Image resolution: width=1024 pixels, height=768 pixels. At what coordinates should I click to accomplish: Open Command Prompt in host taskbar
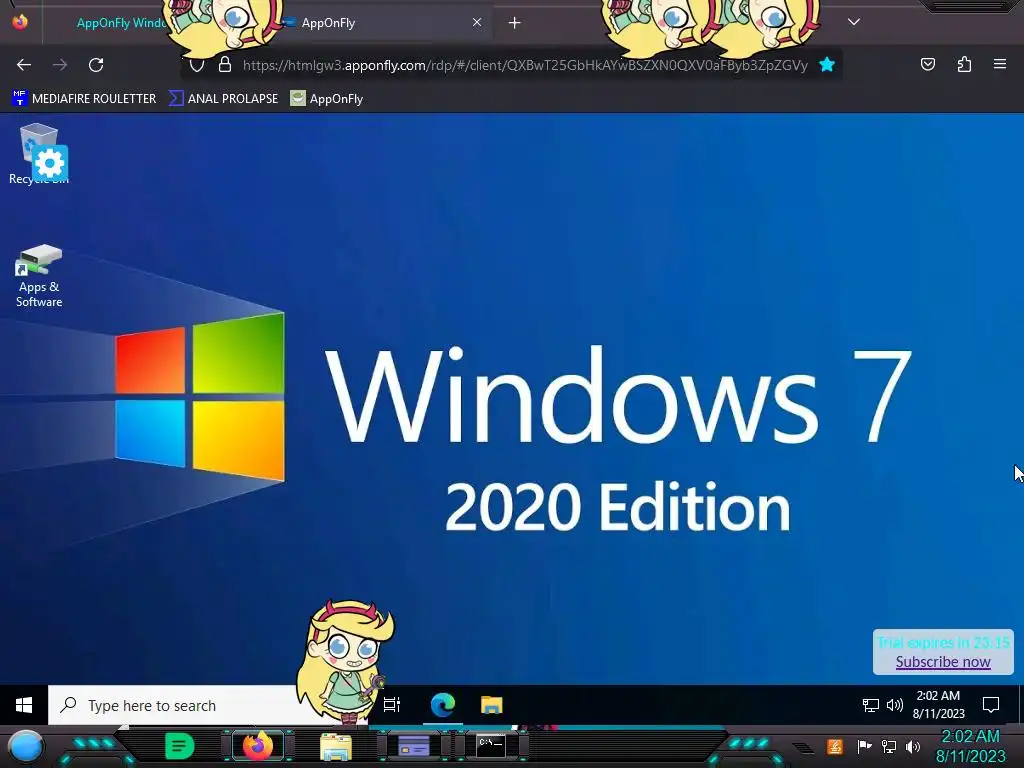pos(490,746)
